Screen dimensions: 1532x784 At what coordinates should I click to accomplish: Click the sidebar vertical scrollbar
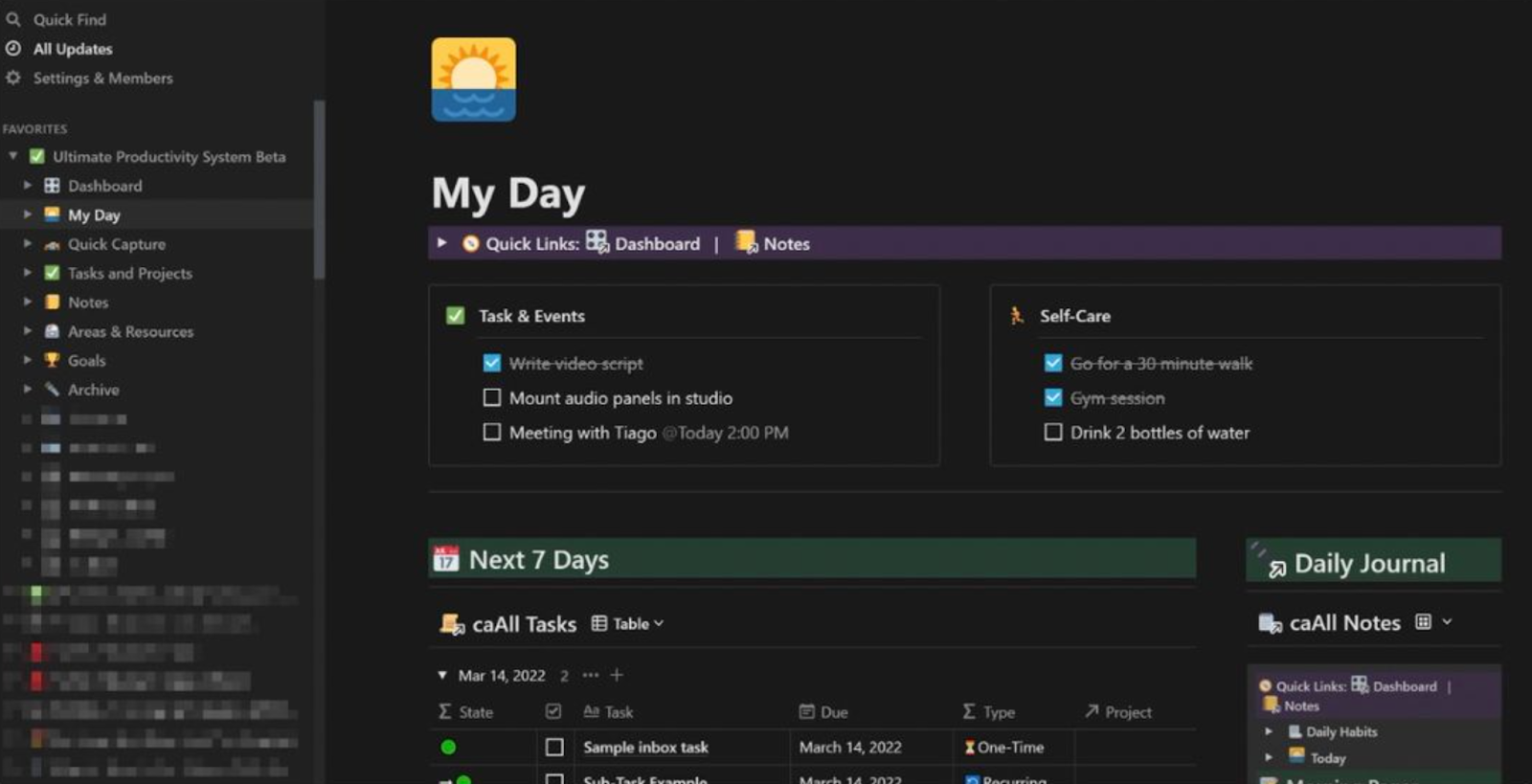(x=319, y=190)
